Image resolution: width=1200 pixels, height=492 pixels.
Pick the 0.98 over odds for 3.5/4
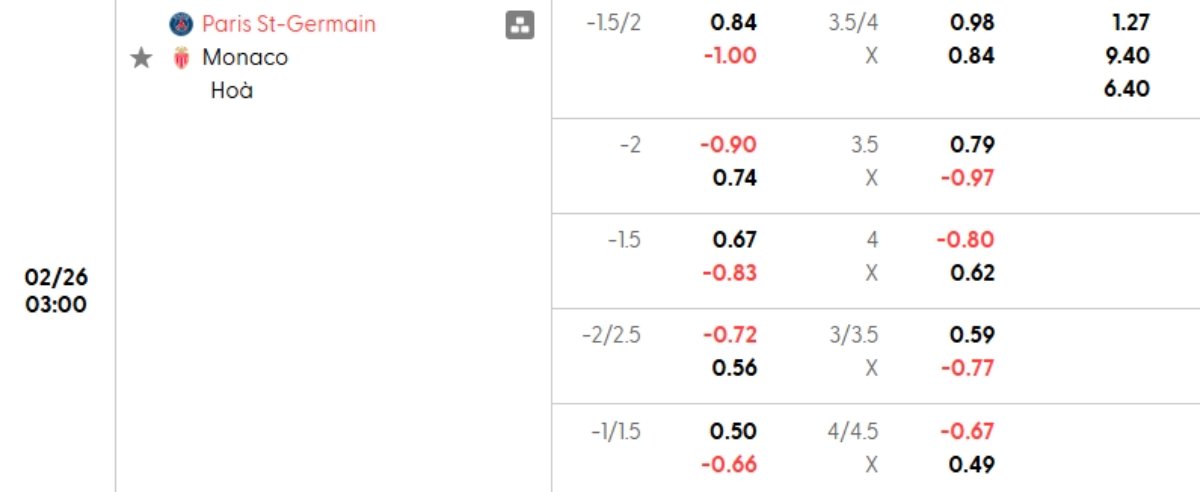(973, 23)
